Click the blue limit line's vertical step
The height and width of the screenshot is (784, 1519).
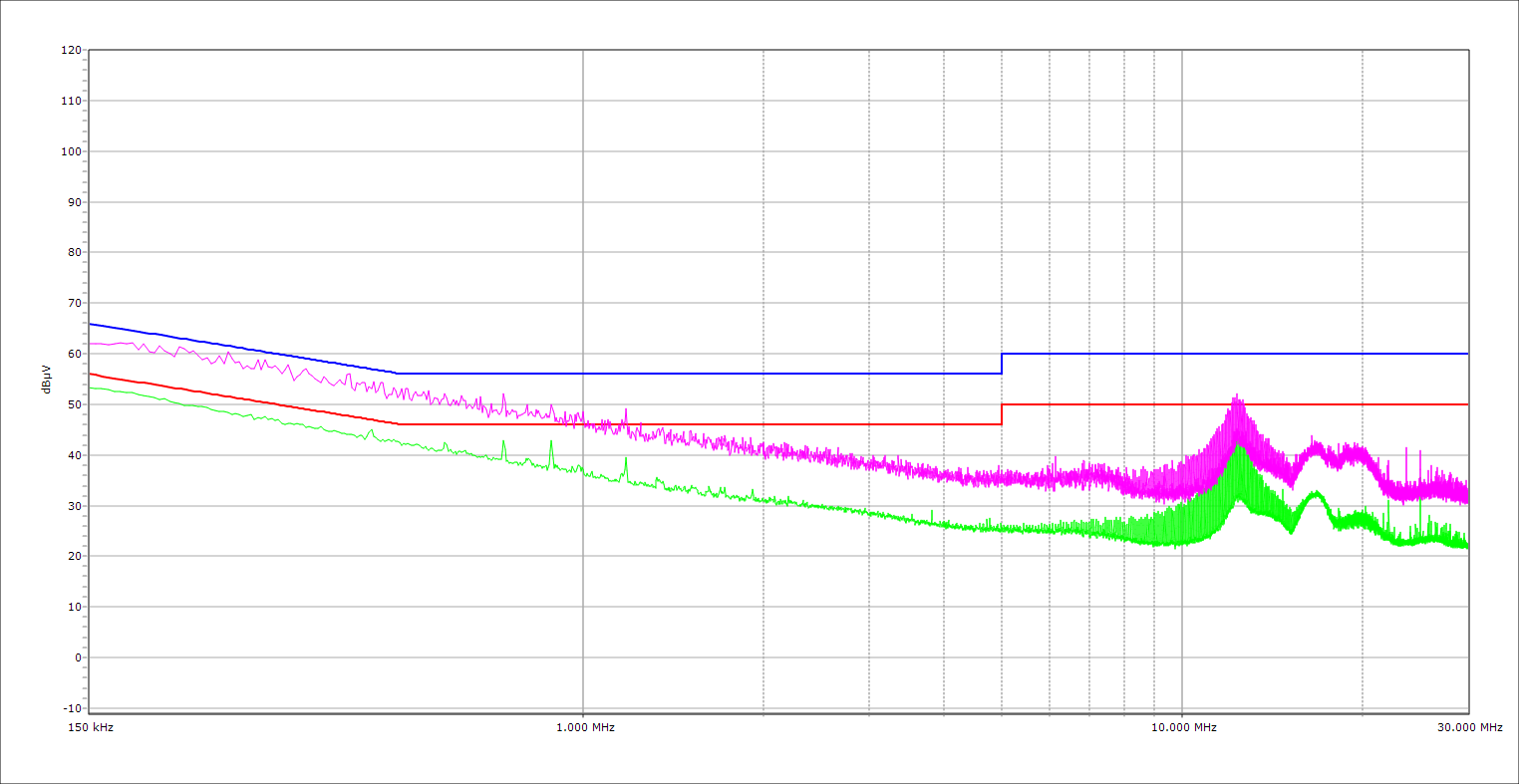tap(1002, 364)
